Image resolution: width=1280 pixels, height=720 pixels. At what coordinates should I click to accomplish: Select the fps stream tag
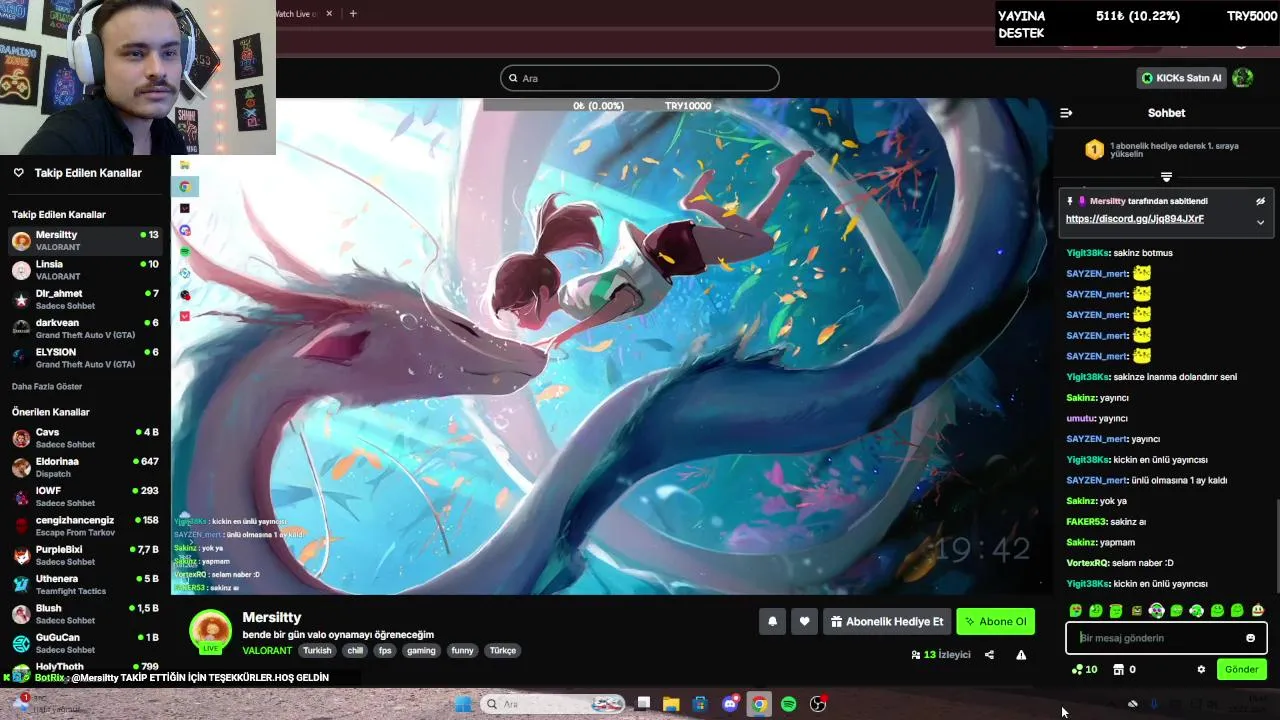pyautogui.click(x=385, y=650)
